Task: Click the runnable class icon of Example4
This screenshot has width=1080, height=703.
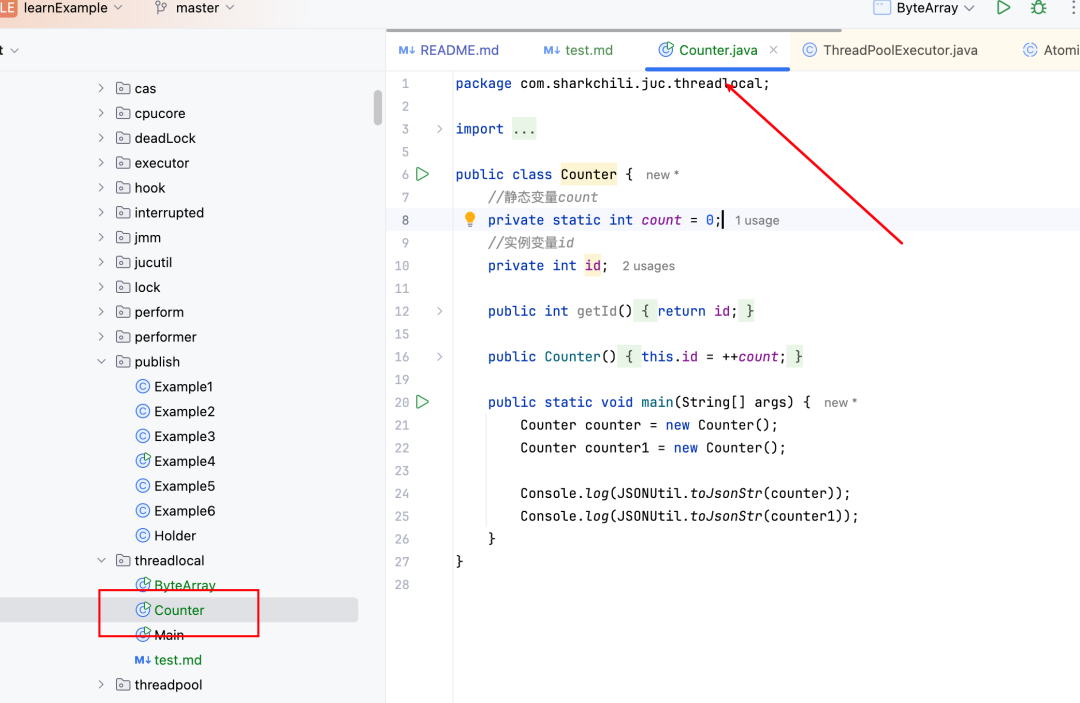Action: (143, 461)
